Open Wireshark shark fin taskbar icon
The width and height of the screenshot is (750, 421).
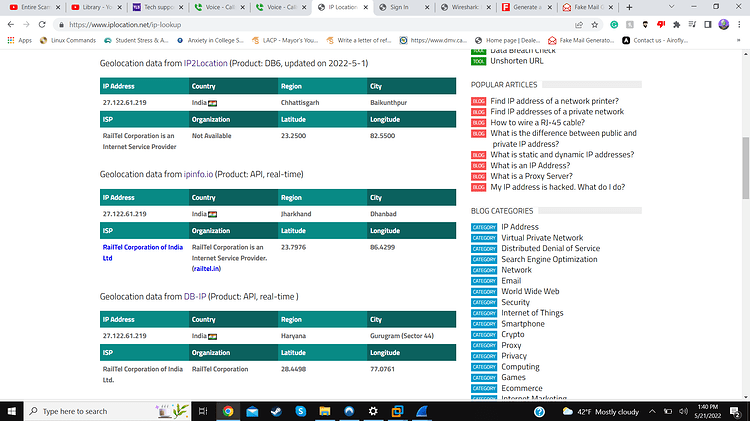click(x=421, y=411)
